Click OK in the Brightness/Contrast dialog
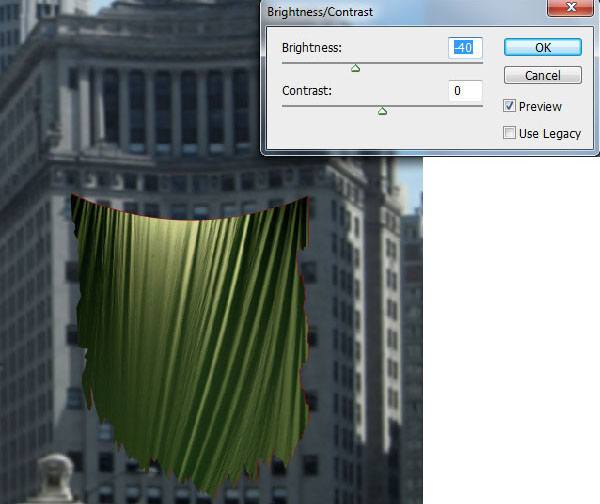The height and width of the screenshot is (504, 600). pos(542,47)
